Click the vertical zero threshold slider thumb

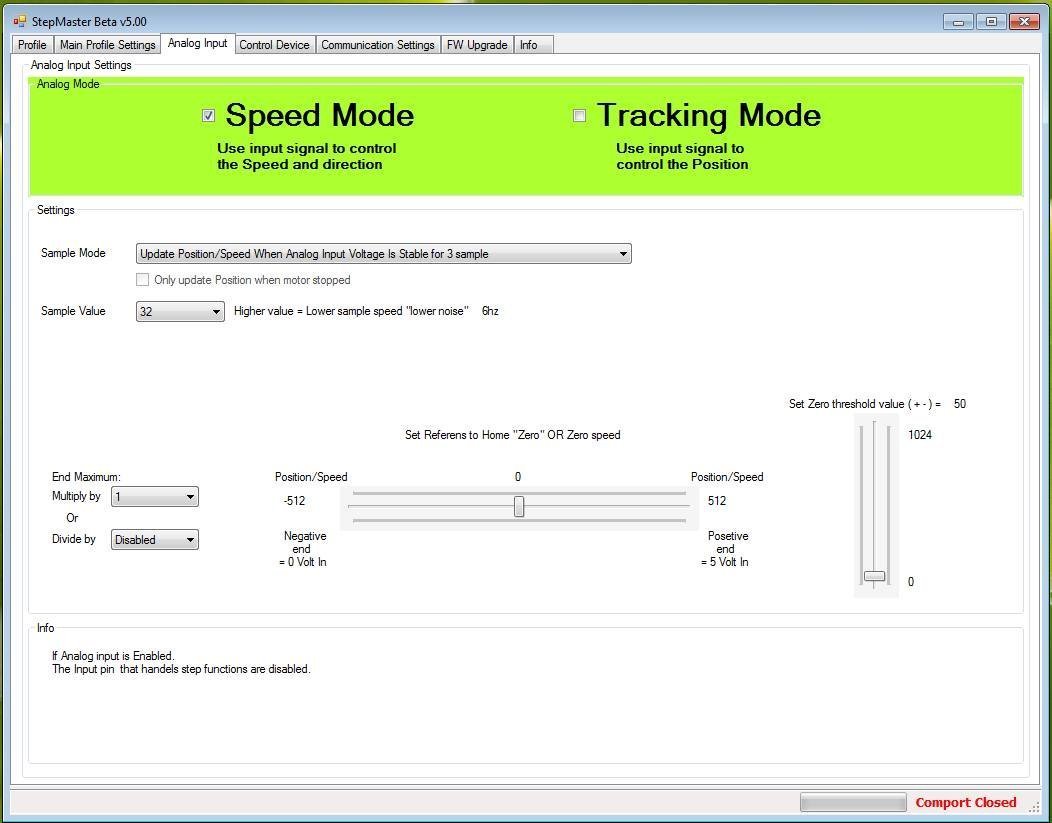(874, 576)
